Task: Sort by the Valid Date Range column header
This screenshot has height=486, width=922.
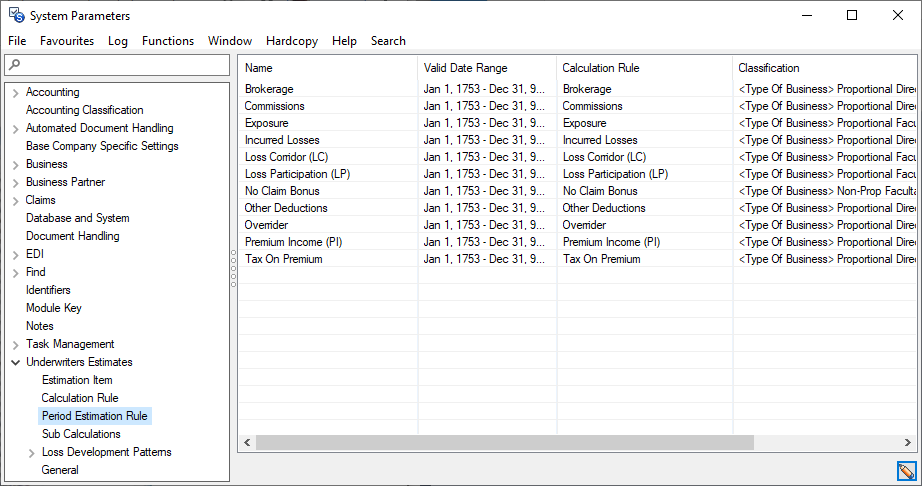Action: tap(465, 68)
